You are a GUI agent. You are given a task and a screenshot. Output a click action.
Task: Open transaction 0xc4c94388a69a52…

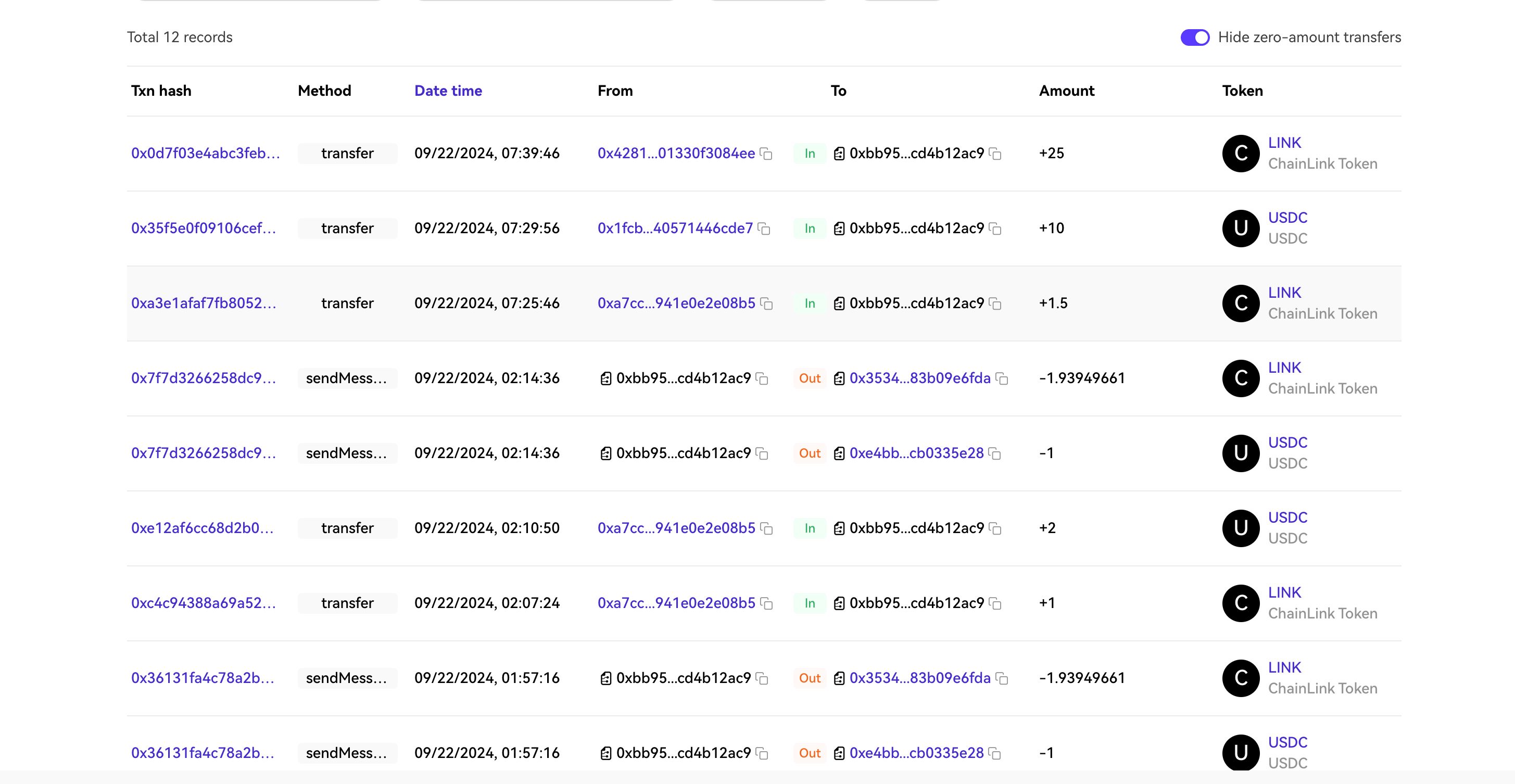coord(204,603)
